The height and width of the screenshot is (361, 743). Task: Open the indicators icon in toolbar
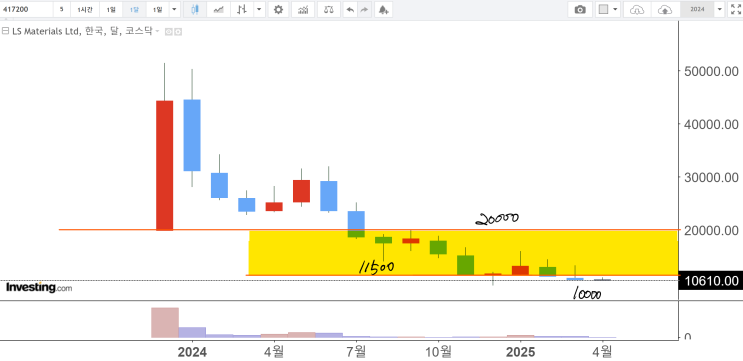coord(303,9)
